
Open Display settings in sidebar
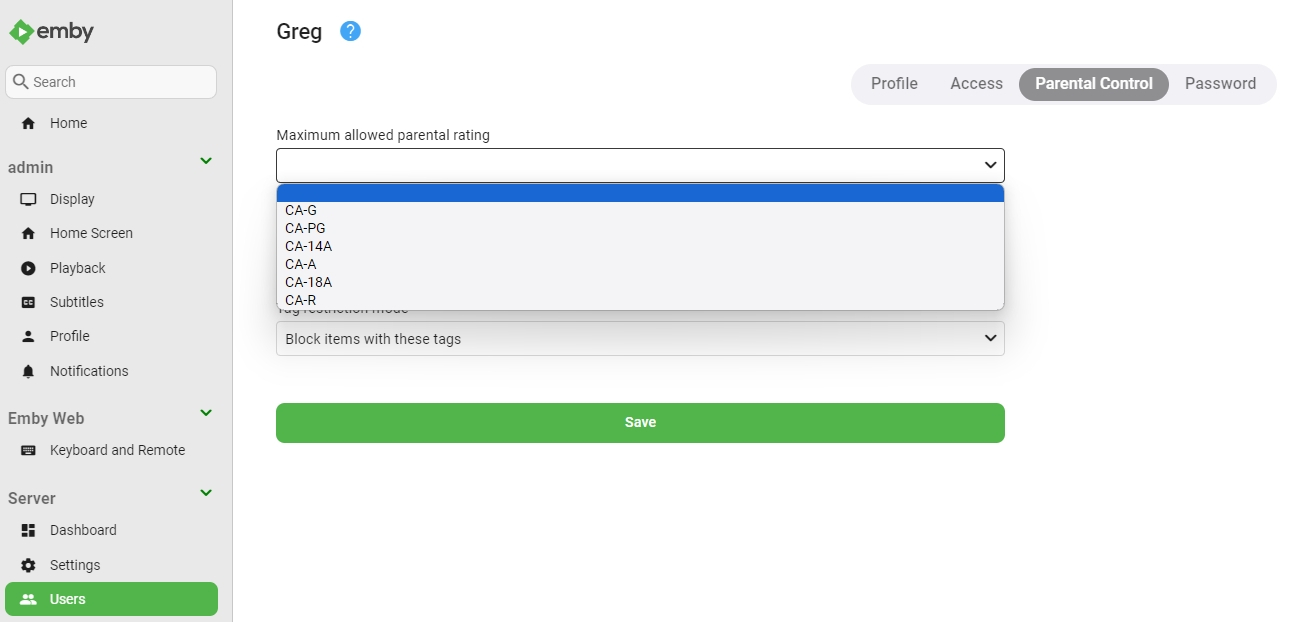tap(111, 199)
